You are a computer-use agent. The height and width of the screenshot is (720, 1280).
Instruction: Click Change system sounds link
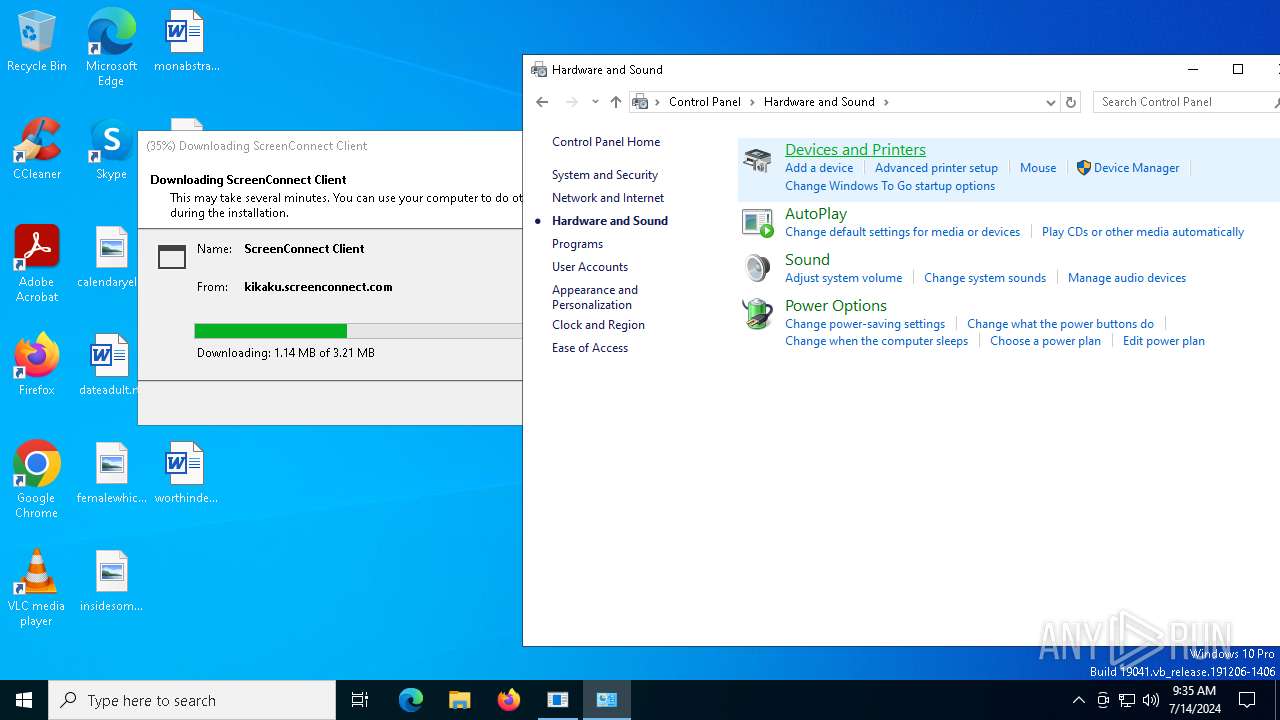985,278
